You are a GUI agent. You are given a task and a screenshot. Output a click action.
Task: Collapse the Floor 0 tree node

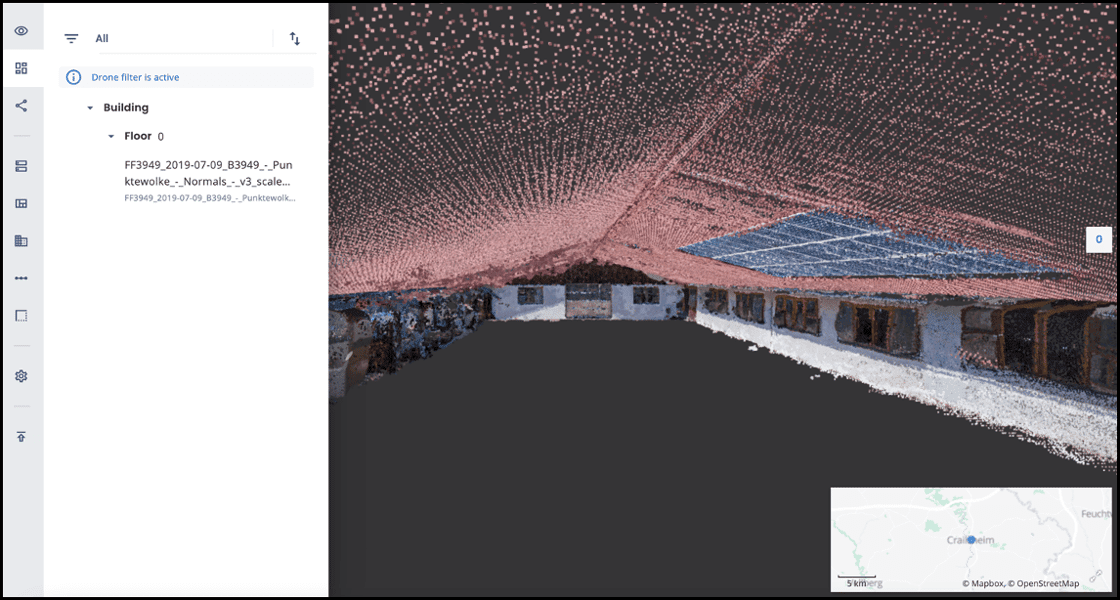111,136
